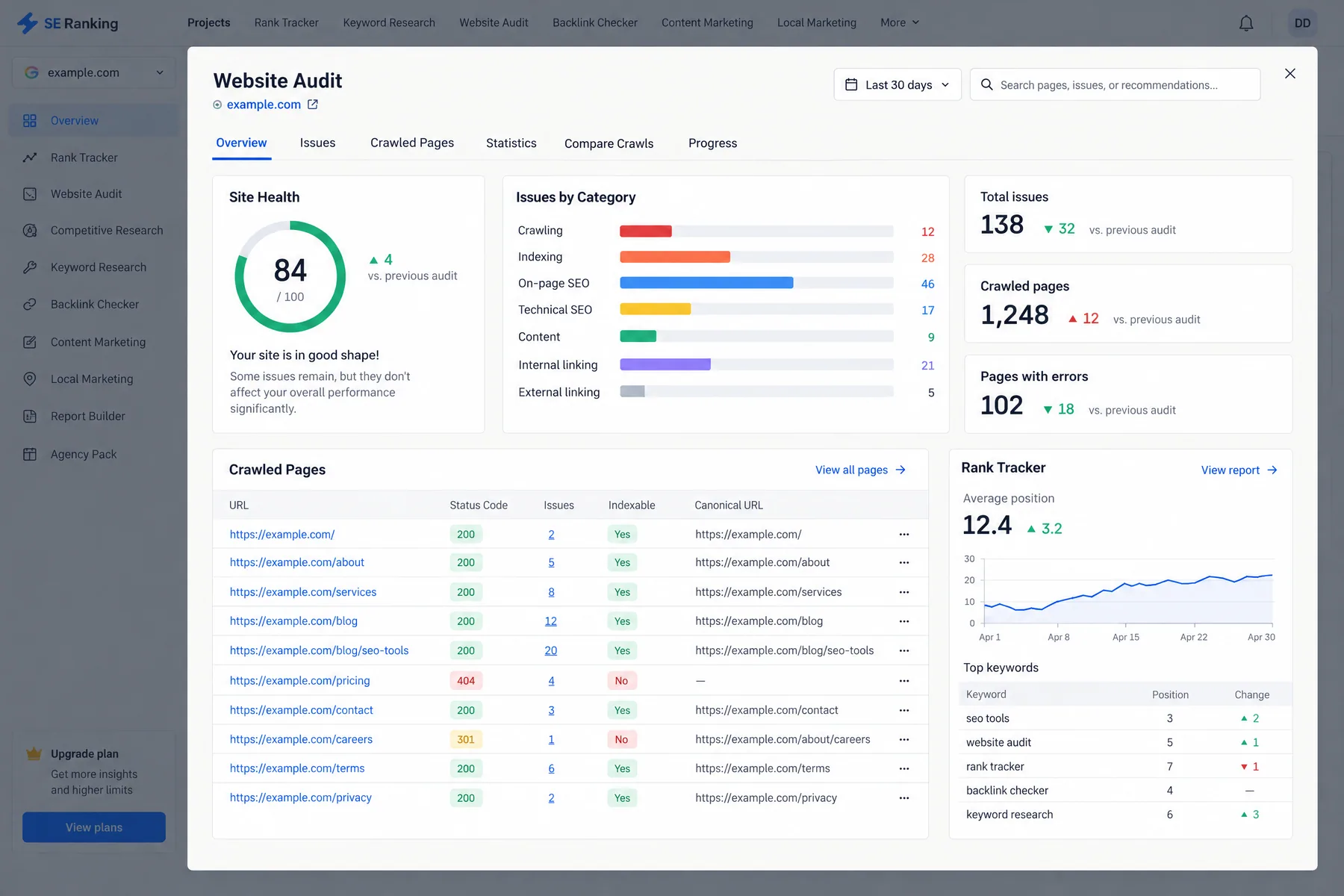This screenshot has height=896, width=1344.
Task: Click the Crawling issues red bar
Action: coord(646,231)
